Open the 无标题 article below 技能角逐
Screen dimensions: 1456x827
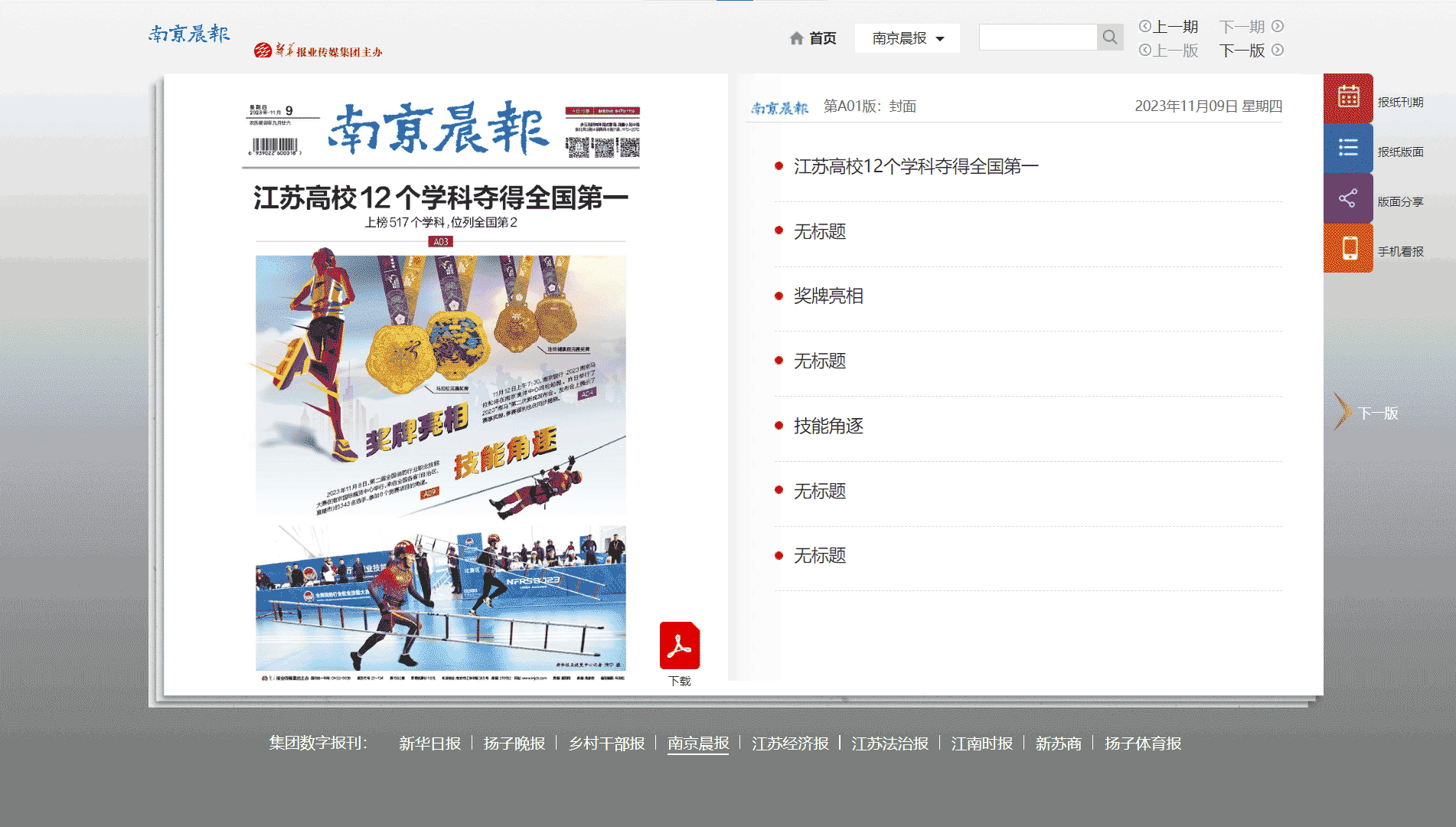pyautogui.click(x=820, y=491)
